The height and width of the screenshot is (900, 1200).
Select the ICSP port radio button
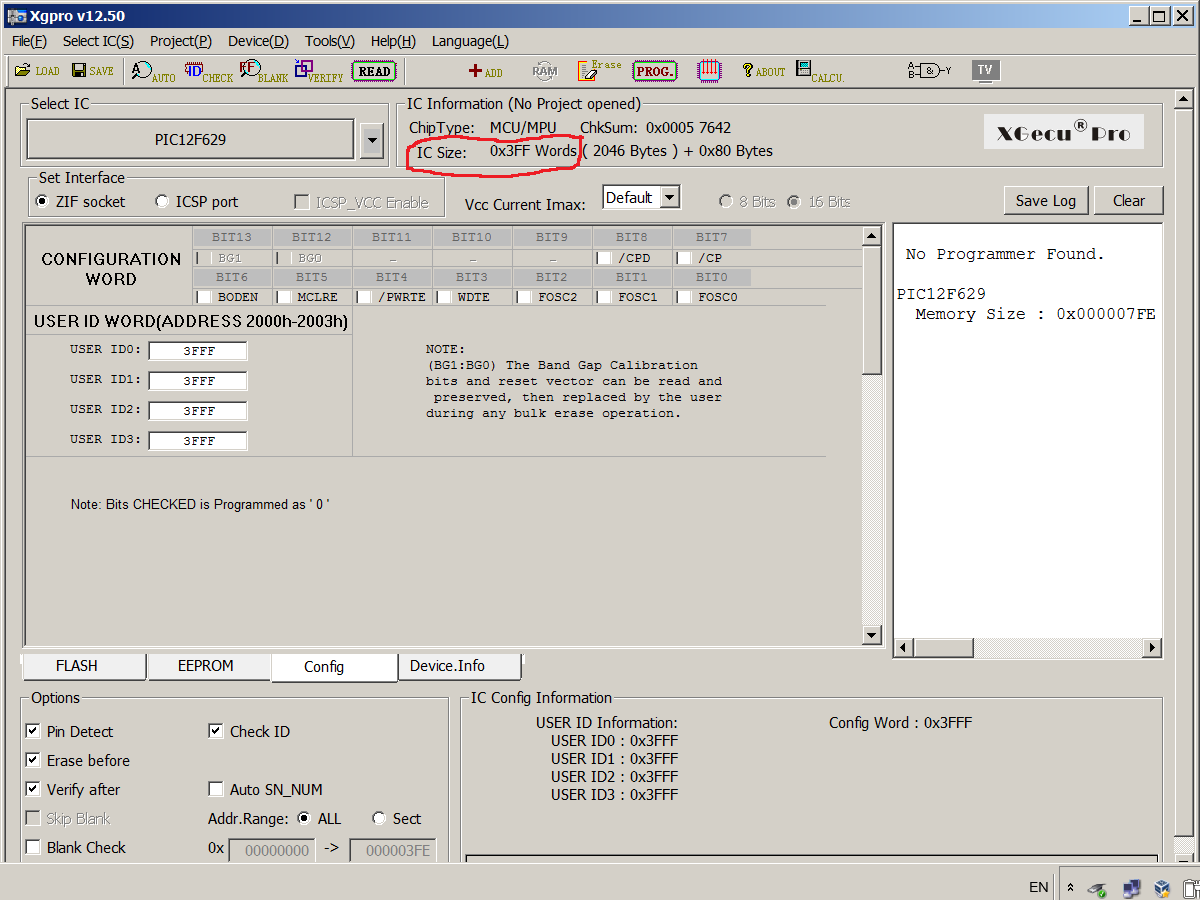point(162,202)
